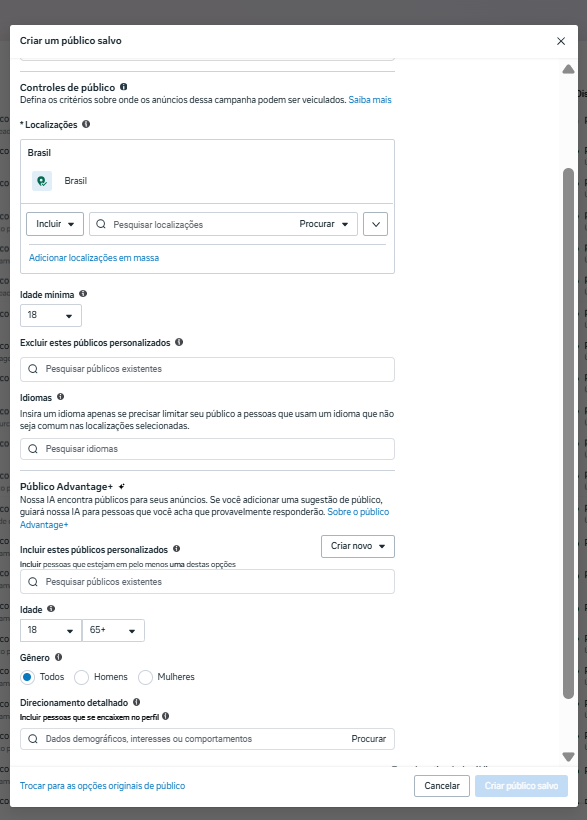
Task: Click info icon beside Excluir estes públicos personalizados
Action: tap(179, 342)
